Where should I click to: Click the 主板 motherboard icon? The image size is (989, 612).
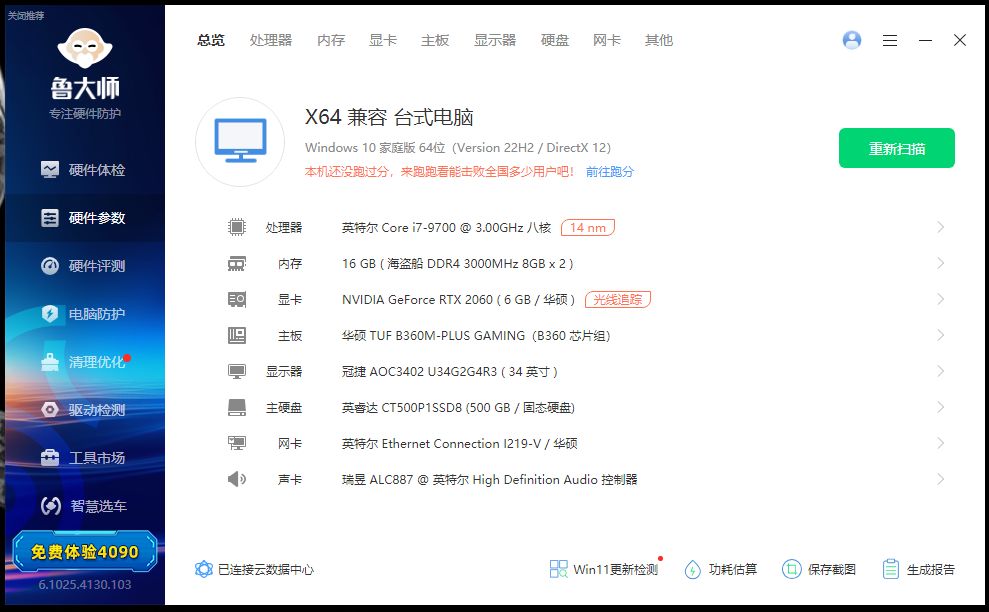click(x=237, y=335)
